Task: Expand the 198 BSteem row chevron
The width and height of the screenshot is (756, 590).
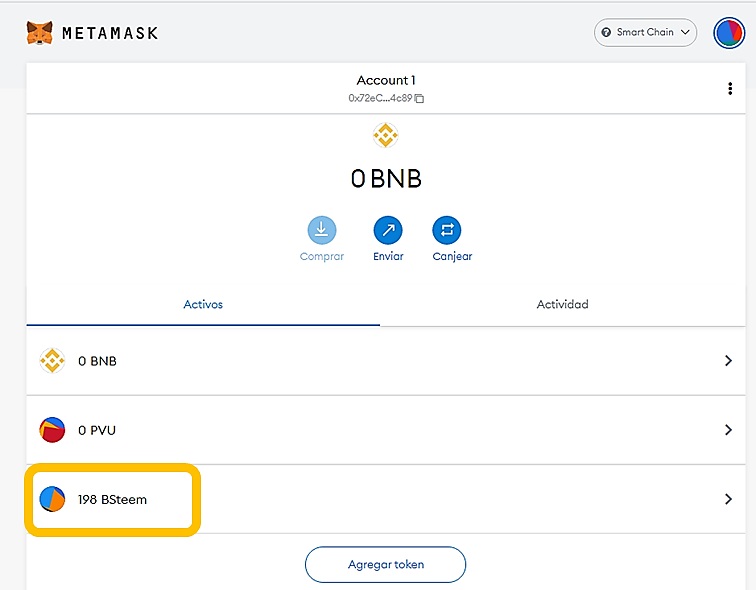Action: [x=728, y=499]
